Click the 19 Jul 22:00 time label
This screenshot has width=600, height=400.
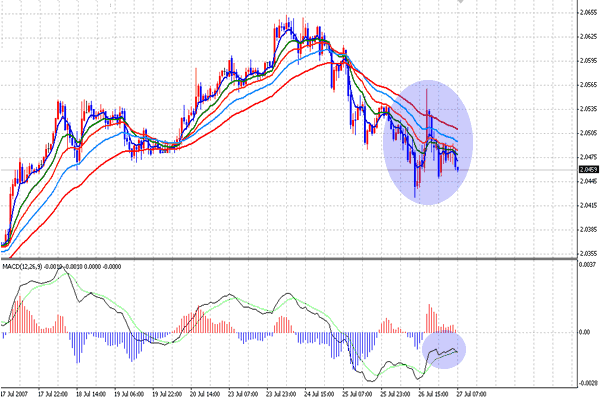[167, 394]
